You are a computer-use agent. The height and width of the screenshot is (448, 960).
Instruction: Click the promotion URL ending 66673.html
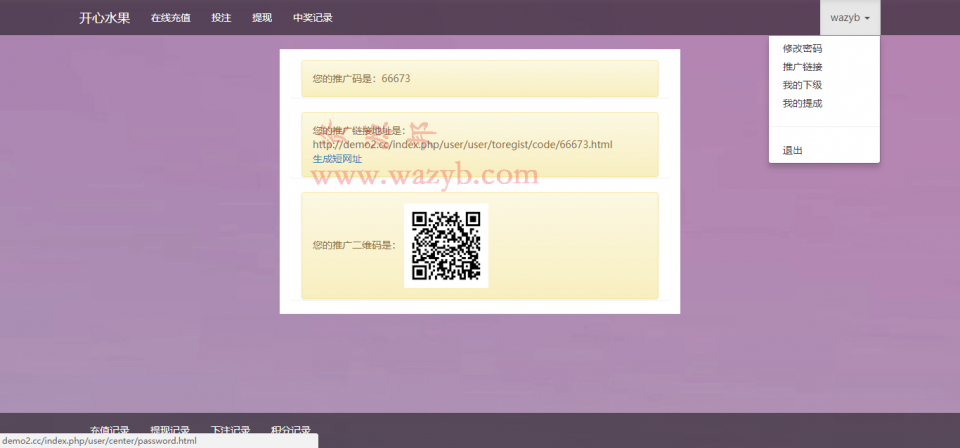462,144
